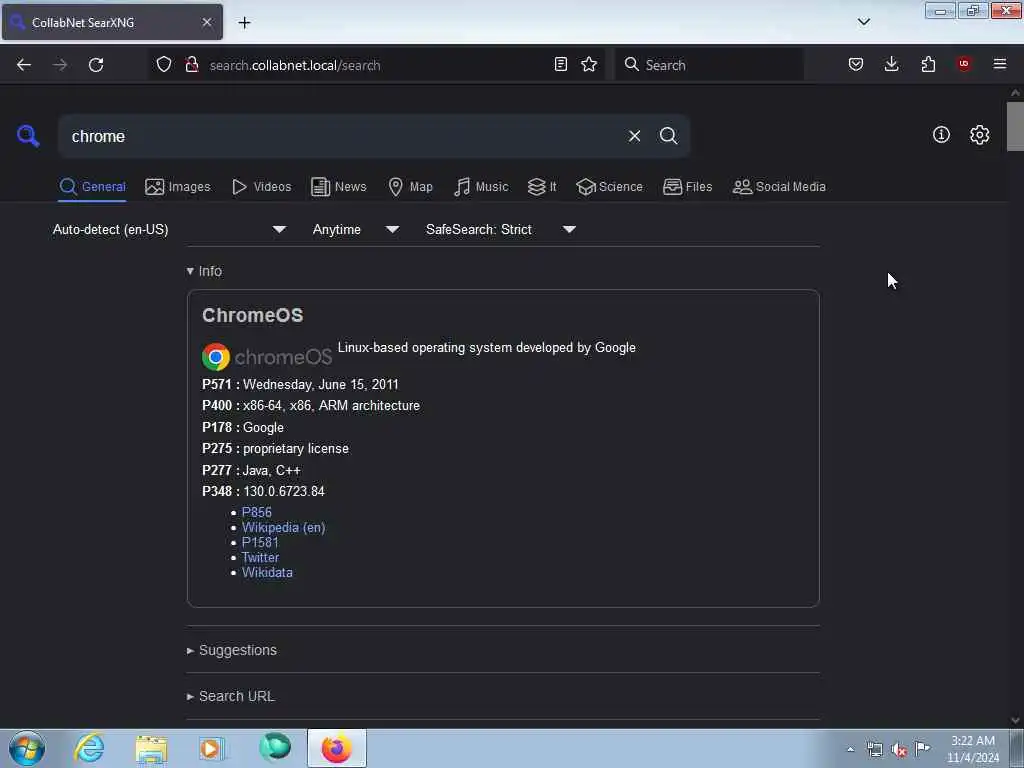1024x768 pixels.
Task: Open the Windows Start menu
Action: 27,748
